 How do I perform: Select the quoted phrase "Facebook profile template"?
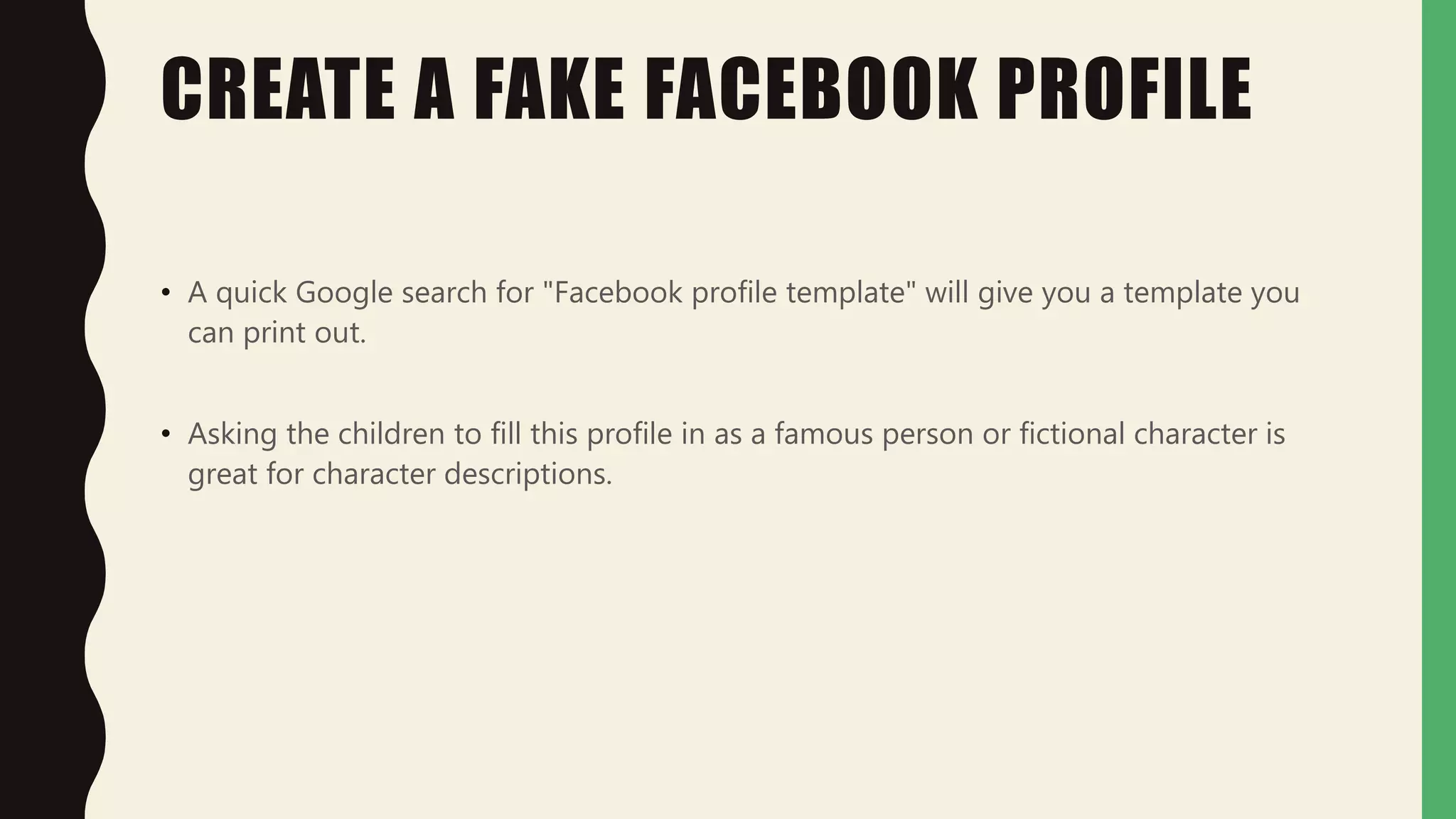(729, 292)
